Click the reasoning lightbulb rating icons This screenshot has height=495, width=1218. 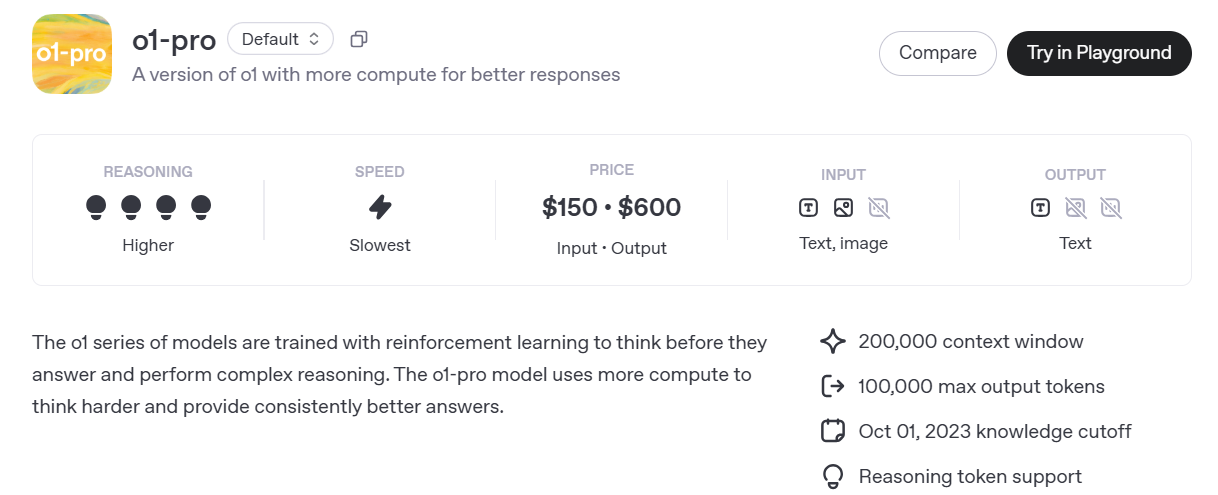click(148, 207)
